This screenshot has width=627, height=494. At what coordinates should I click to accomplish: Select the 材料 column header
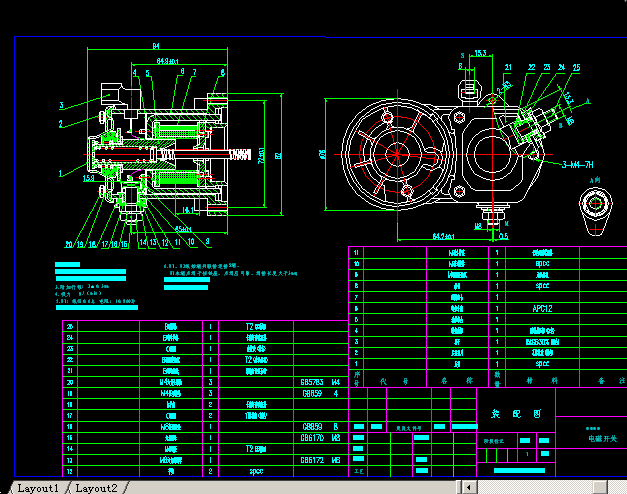(x=542, y=381)
